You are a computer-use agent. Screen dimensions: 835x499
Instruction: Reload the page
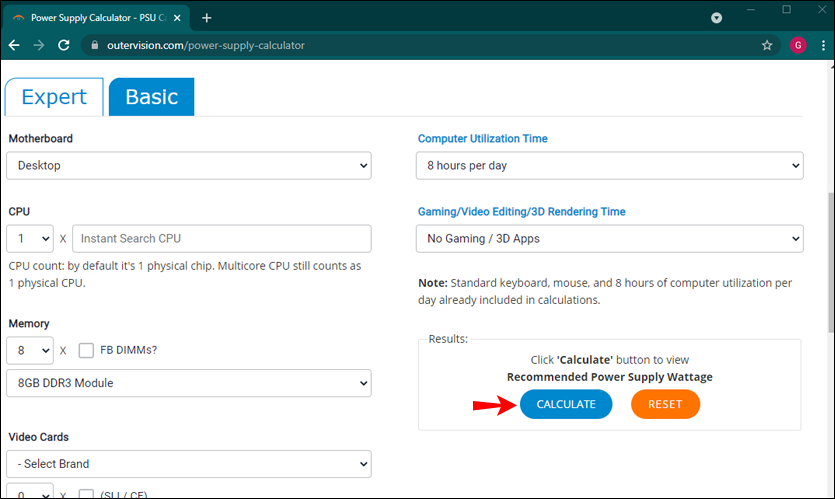pos(64,45)
